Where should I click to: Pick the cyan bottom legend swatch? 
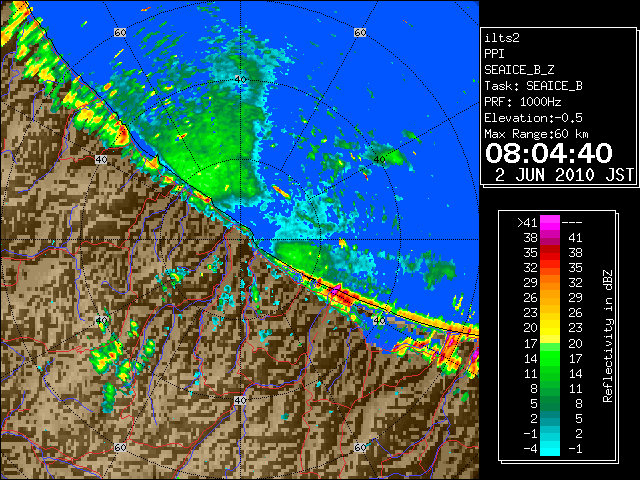pos(550,451)
